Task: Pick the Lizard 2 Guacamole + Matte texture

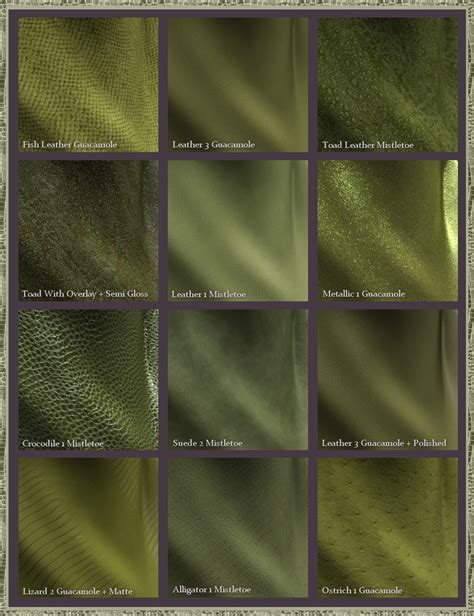Action: pos(88,528)
